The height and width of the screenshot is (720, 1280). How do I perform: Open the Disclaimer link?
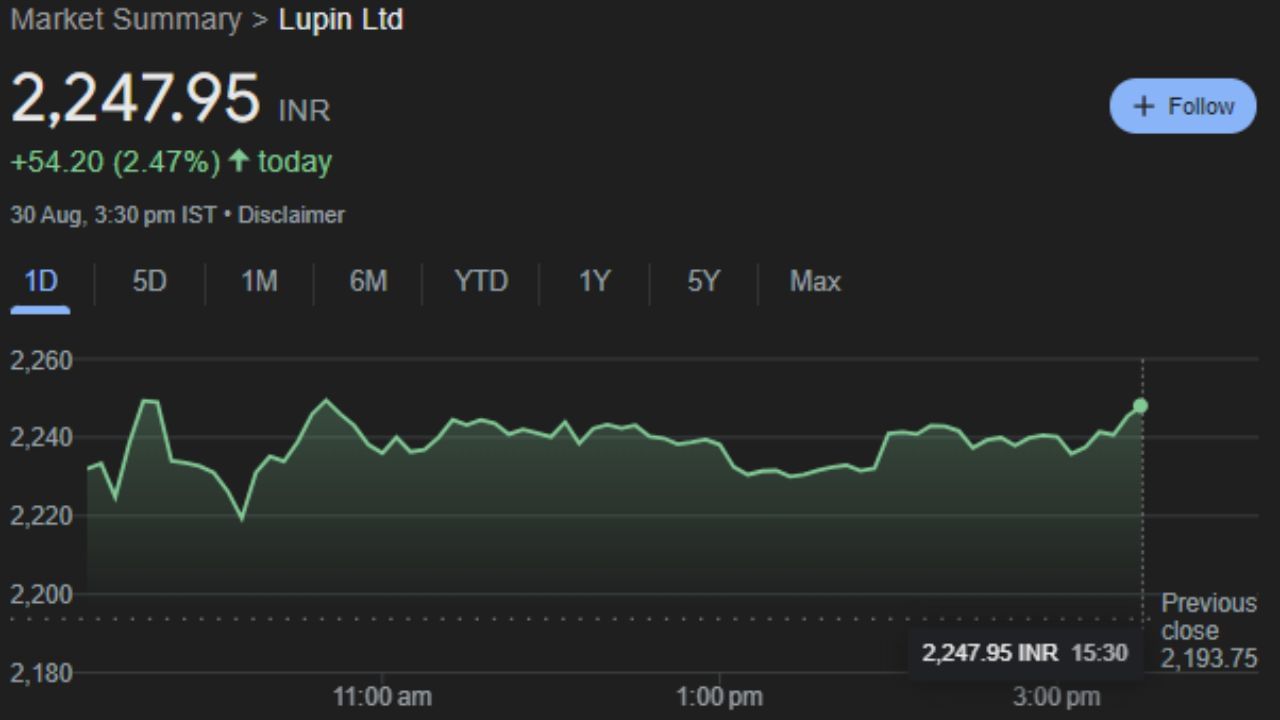tap(291, 215)
